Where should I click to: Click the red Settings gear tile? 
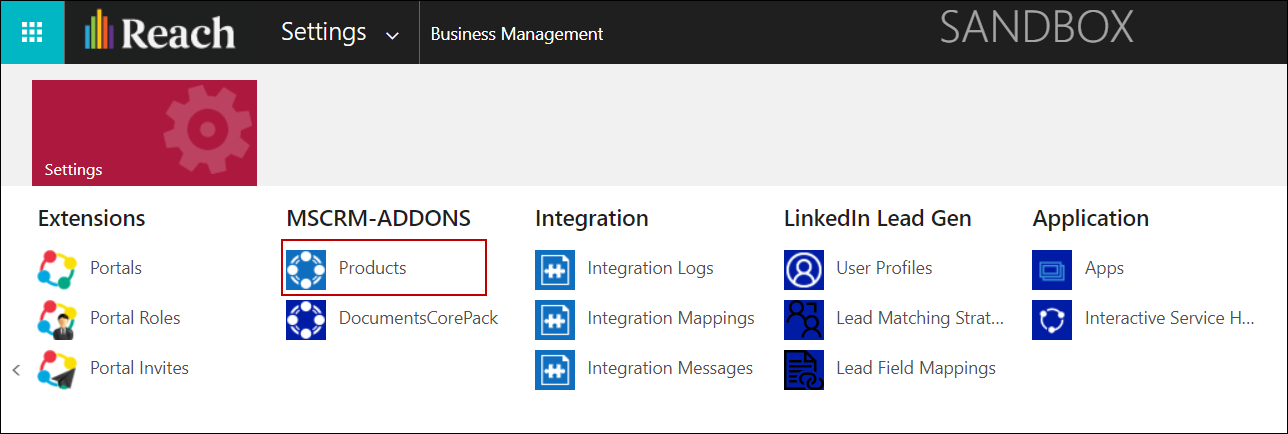point(144,133)
